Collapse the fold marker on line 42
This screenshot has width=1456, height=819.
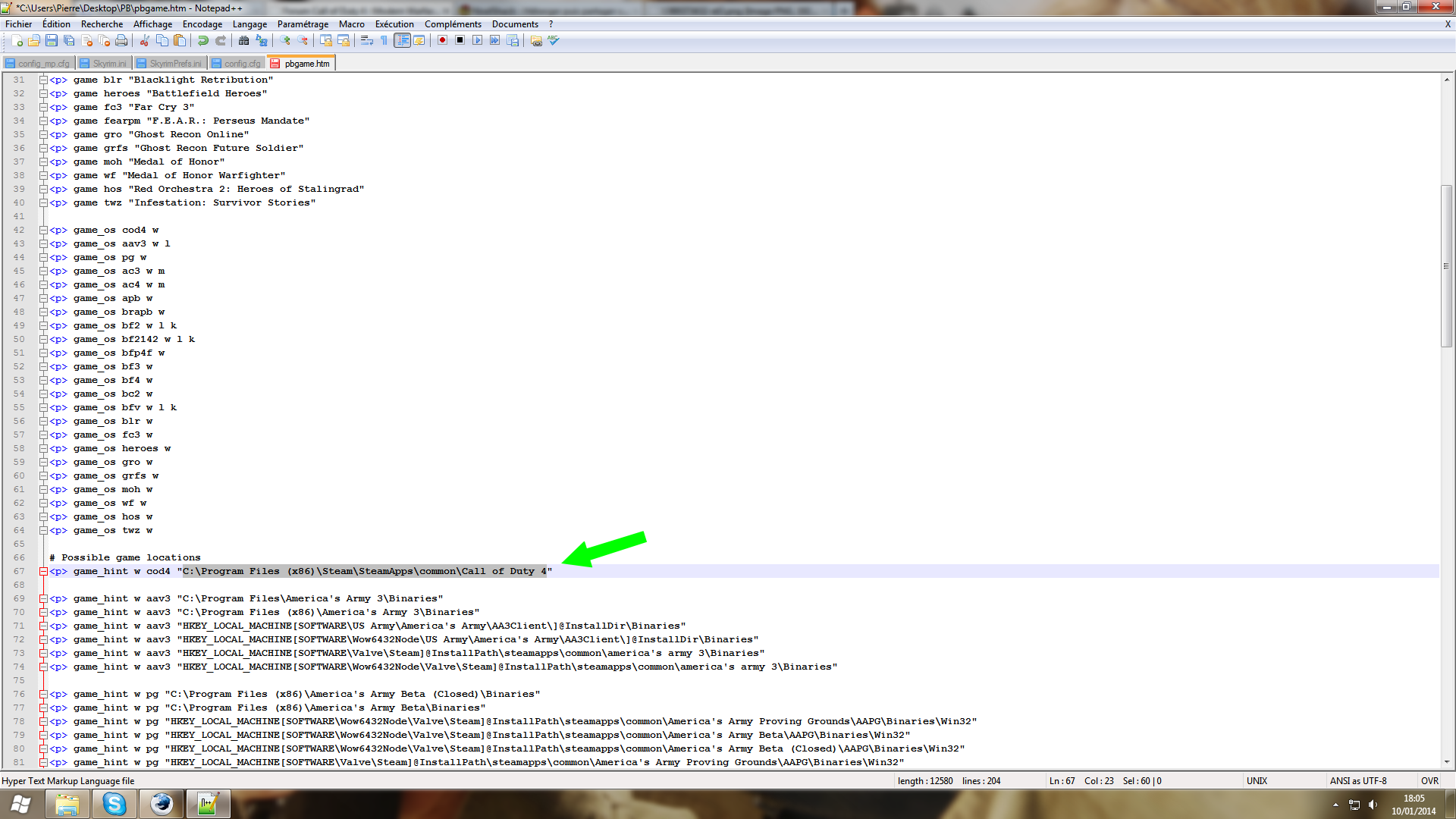43,230
